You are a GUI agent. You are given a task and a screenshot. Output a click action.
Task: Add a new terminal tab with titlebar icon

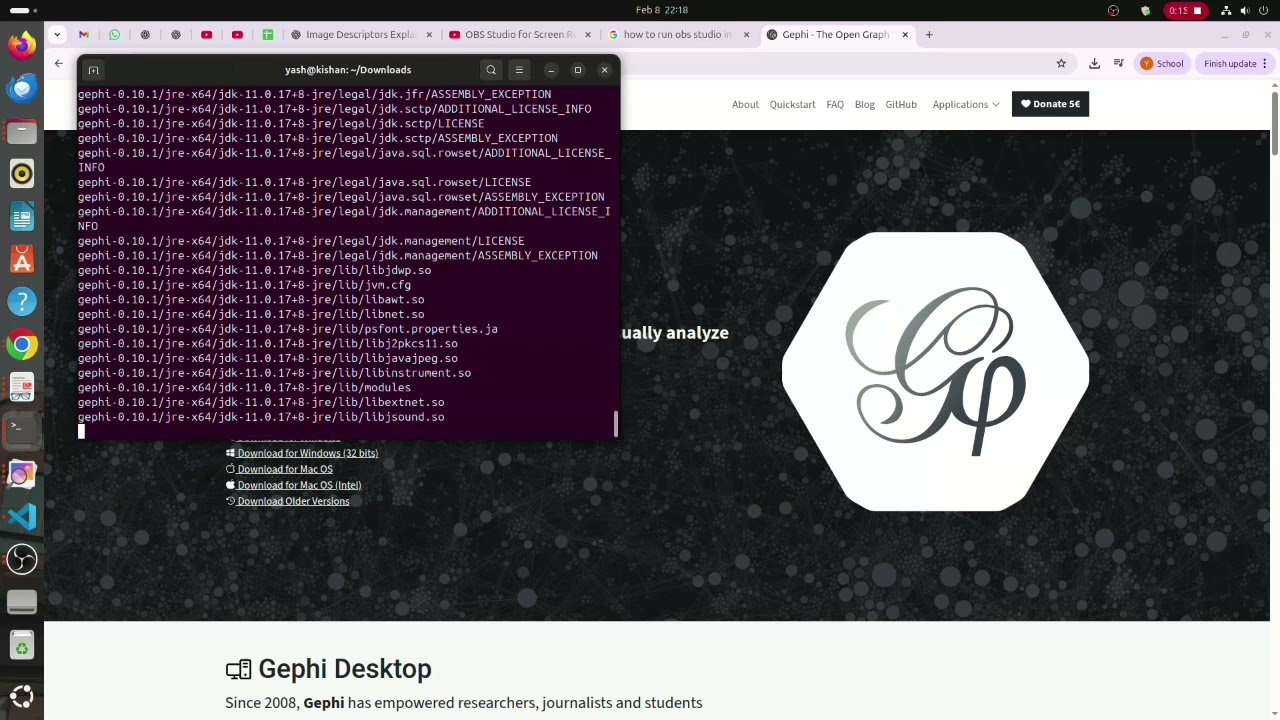point(93,70)
